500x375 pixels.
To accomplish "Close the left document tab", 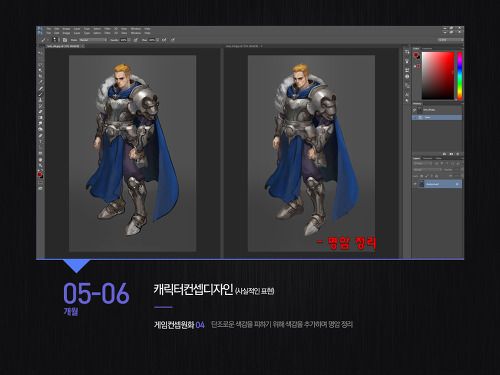I will 83,46.
